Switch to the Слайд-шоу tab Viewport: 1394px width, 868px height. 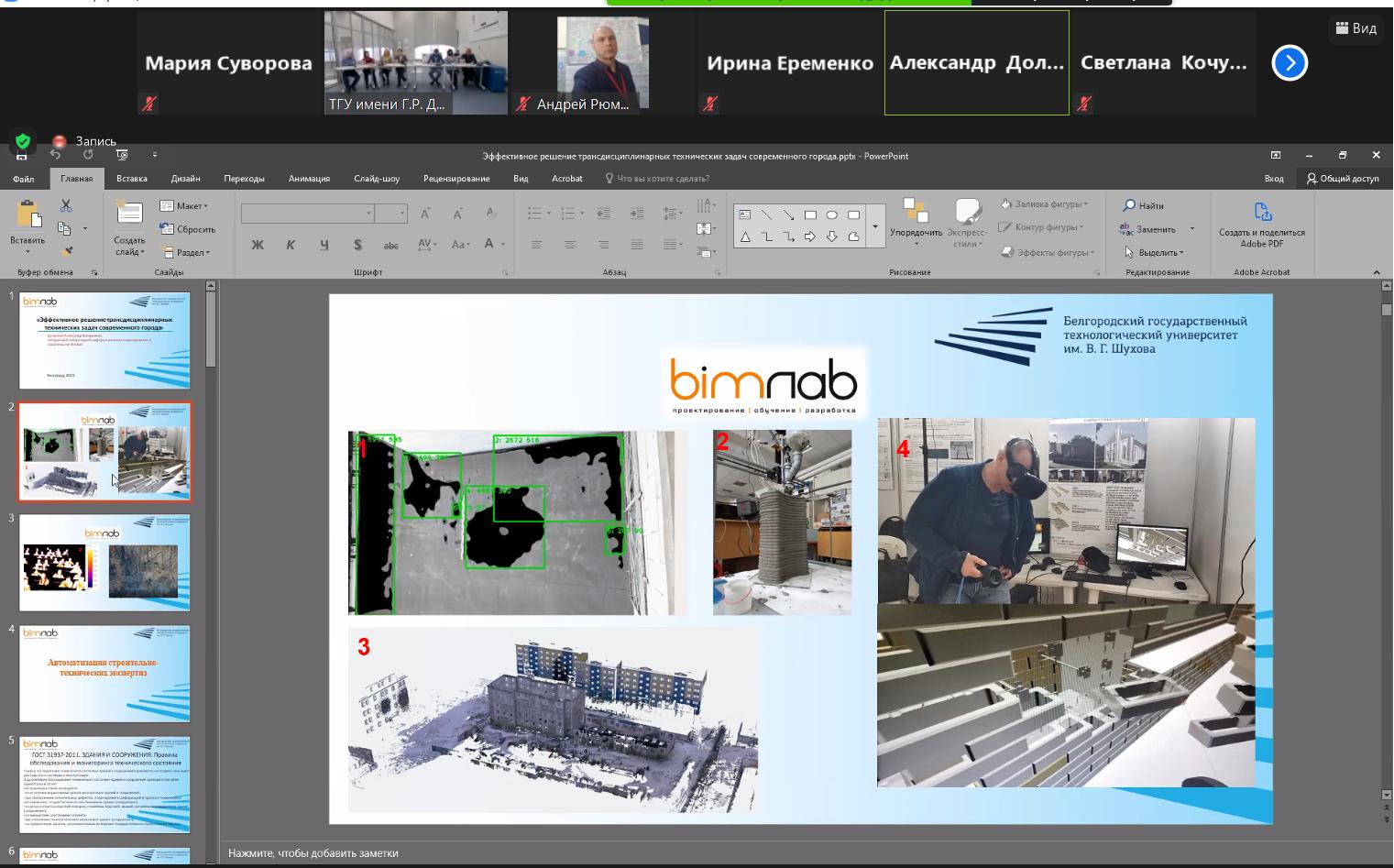[x=376, y=179]
